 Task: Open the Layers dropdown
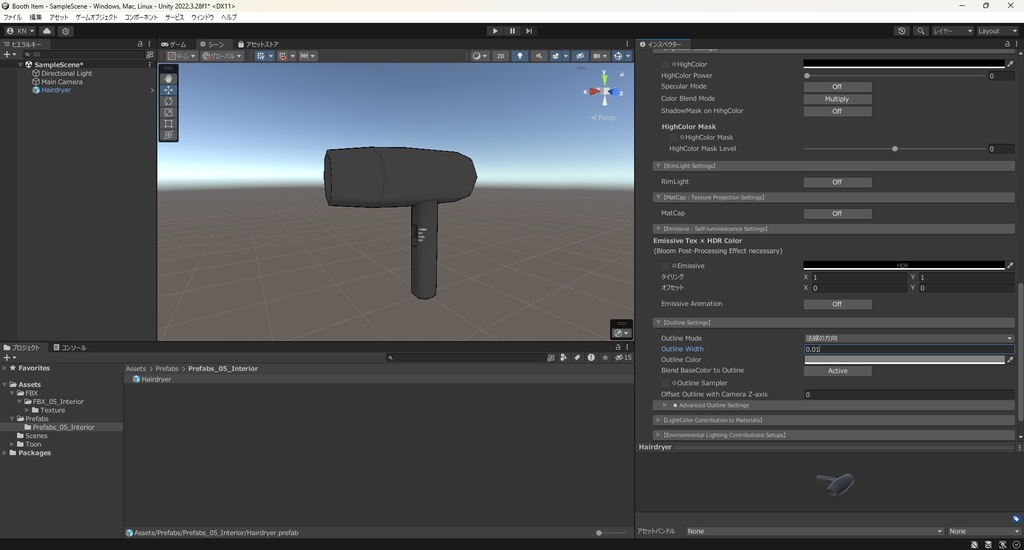(x=953, y=31)
